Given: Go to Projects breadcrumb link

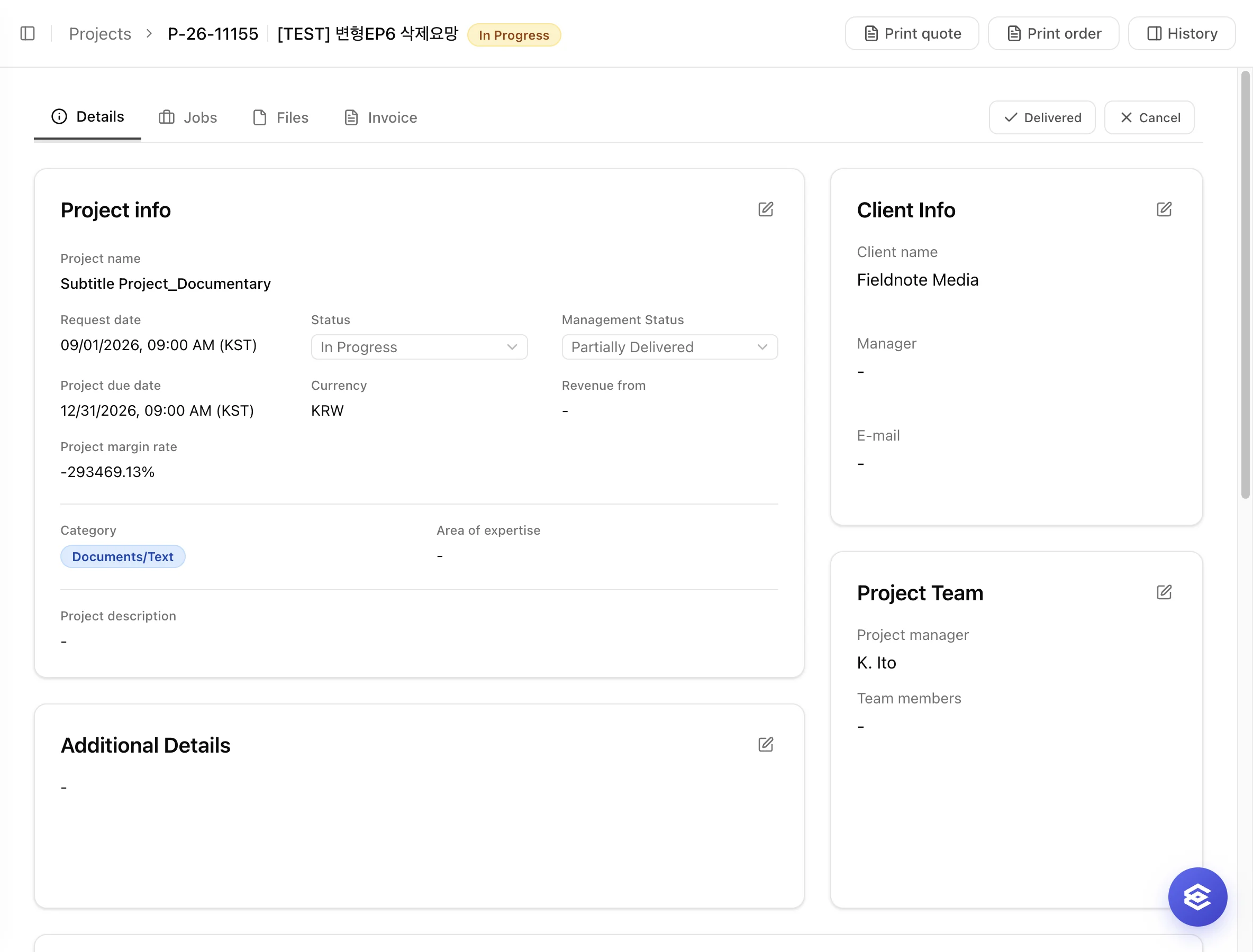Looking at the screenshot, I should pyautogui.click(x=100, y=34).
